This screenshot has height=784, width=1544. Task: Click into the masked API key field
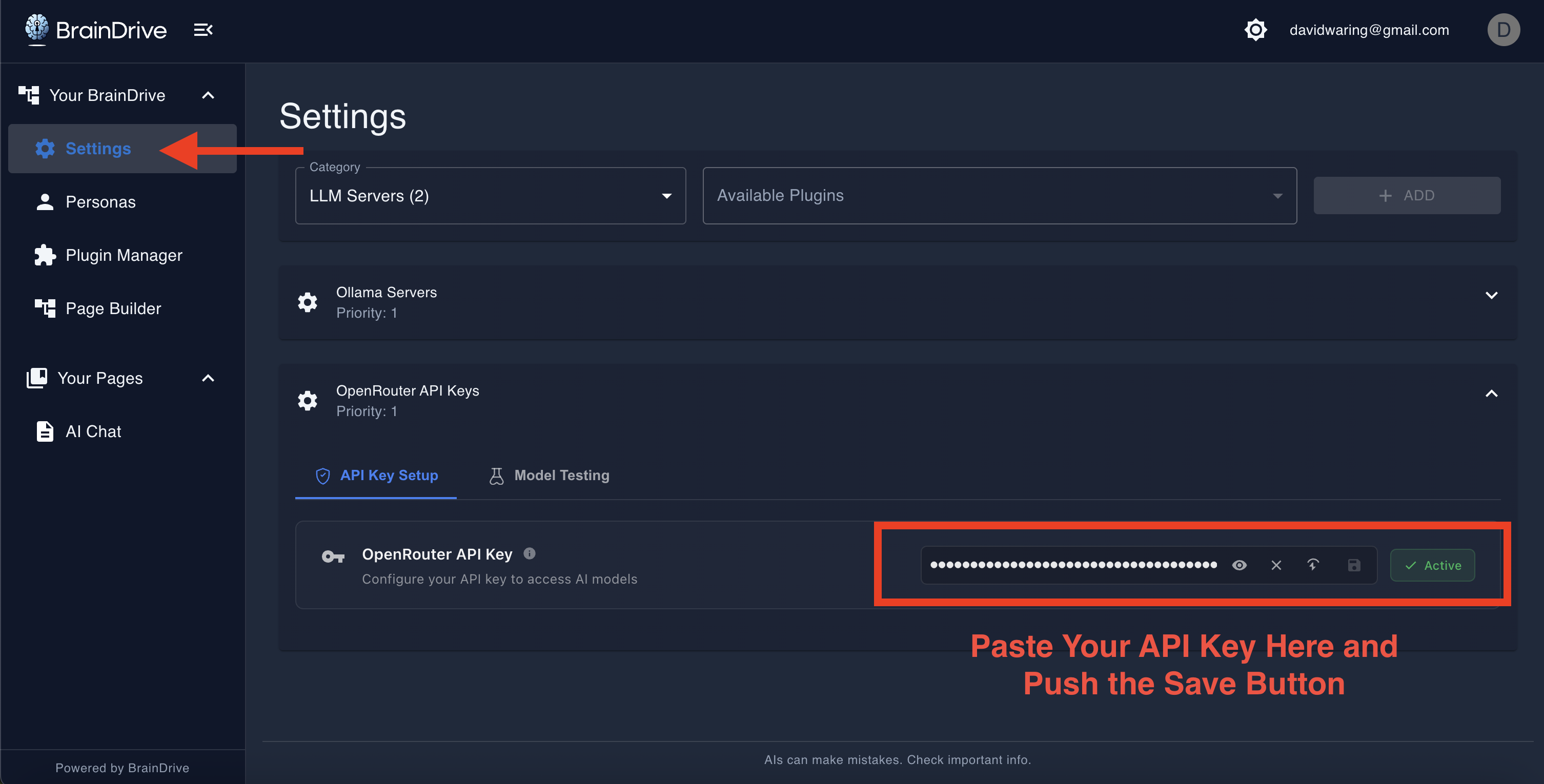pyautogui.click(x=1073, y=565)
